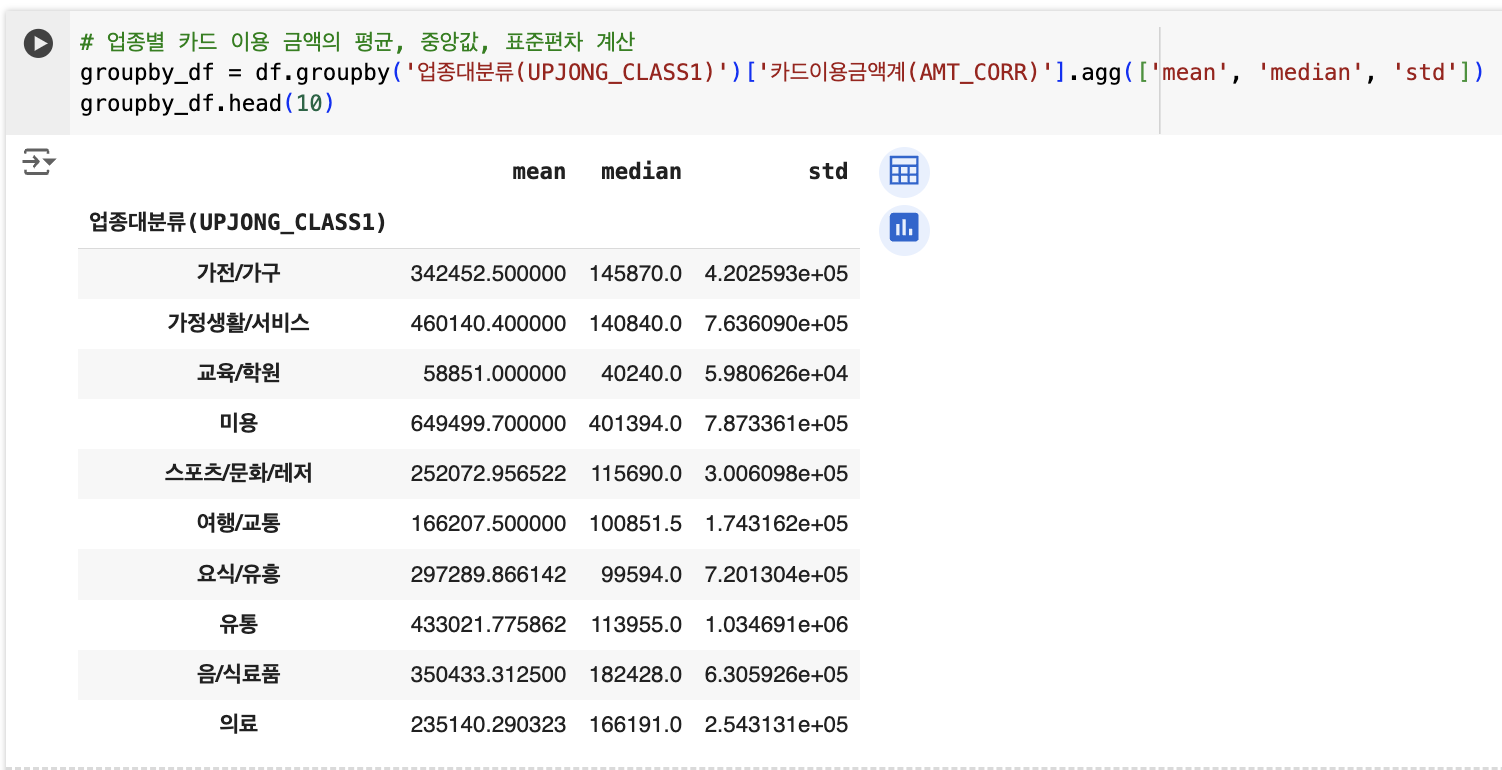Click mean value 433021.775862
Viewport: 1502px width, 770px height.
pos(488,624)
